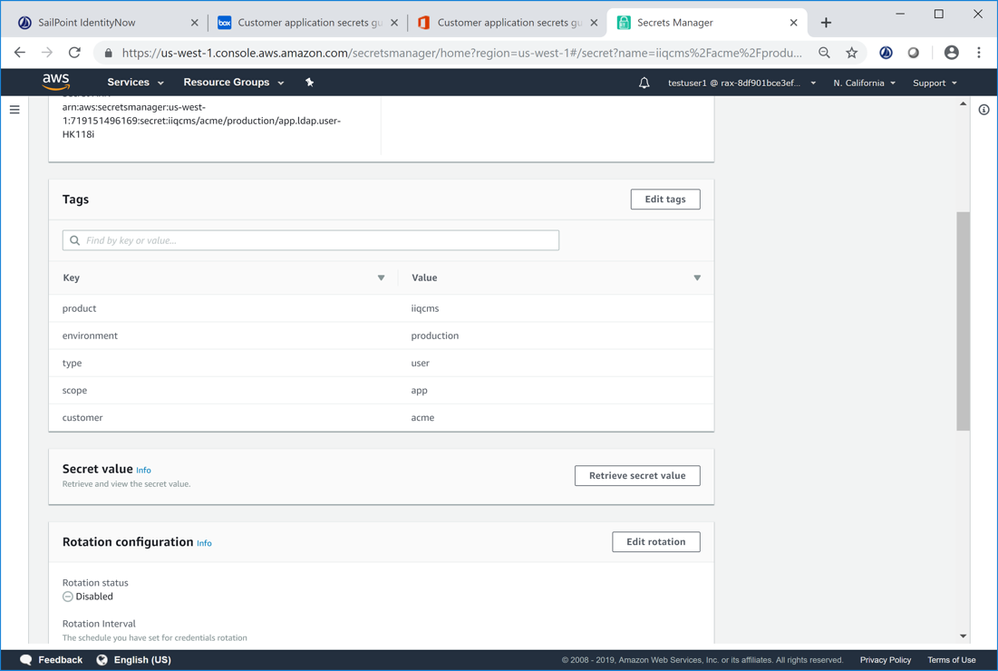Open Info link next to Secret value
Screen dimensions: 998x671
point(144,470)
